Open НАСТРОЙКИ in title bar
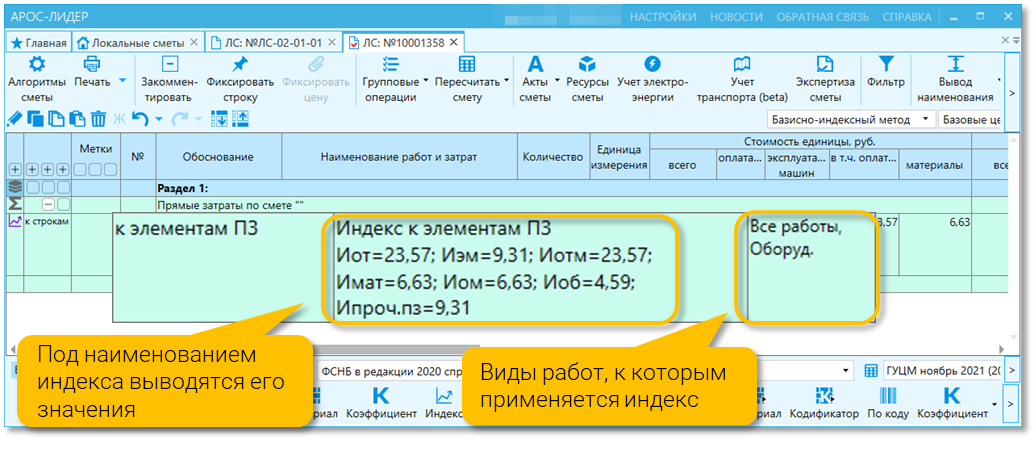The height and width of the screenshot is (450, 1035). point(663,16)
